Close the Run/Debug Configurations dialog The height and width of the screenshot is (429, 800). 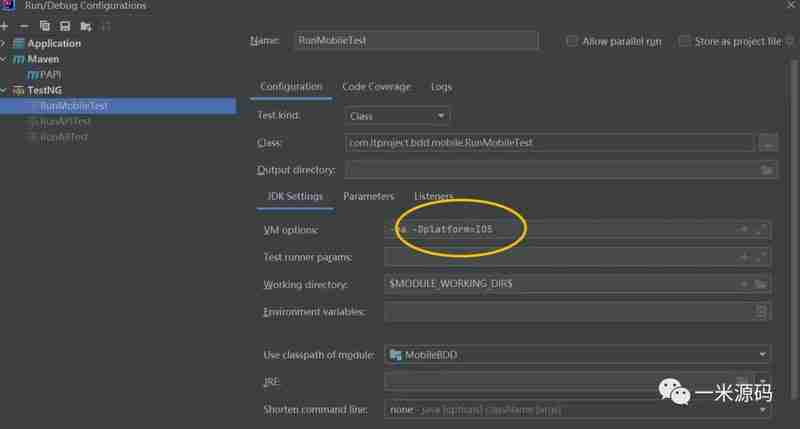point(791,4)
